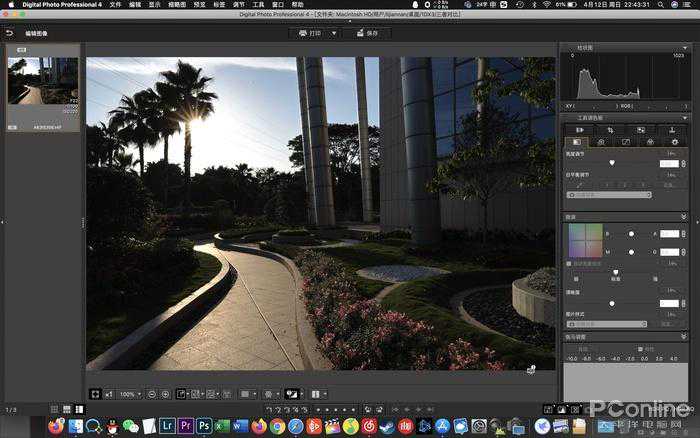Click the 打印 print button
The image size is (700, 438).
[x=309, y=33]
